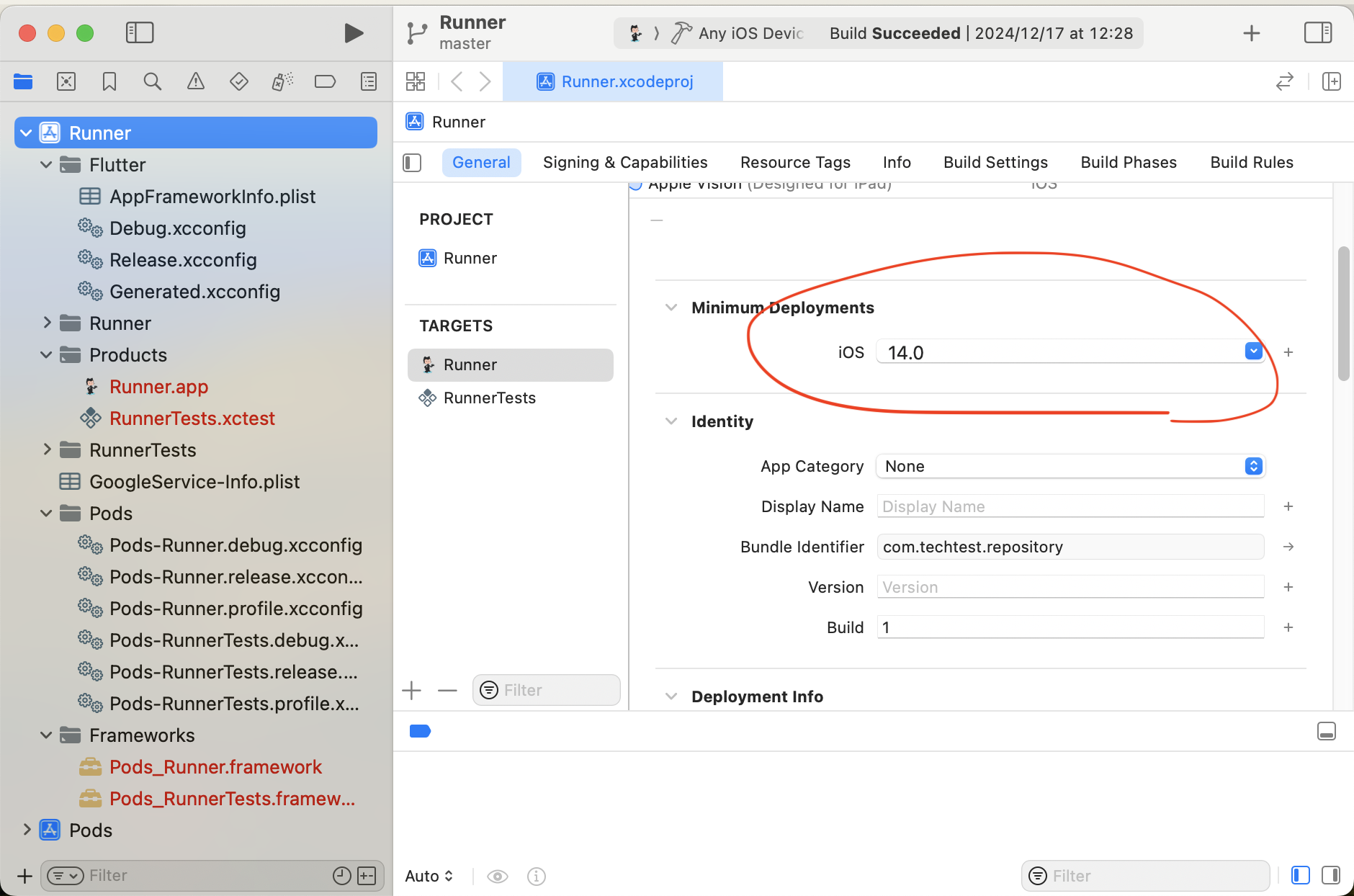Open the App Category dropdown
1354x896 pixels.
1070,466
